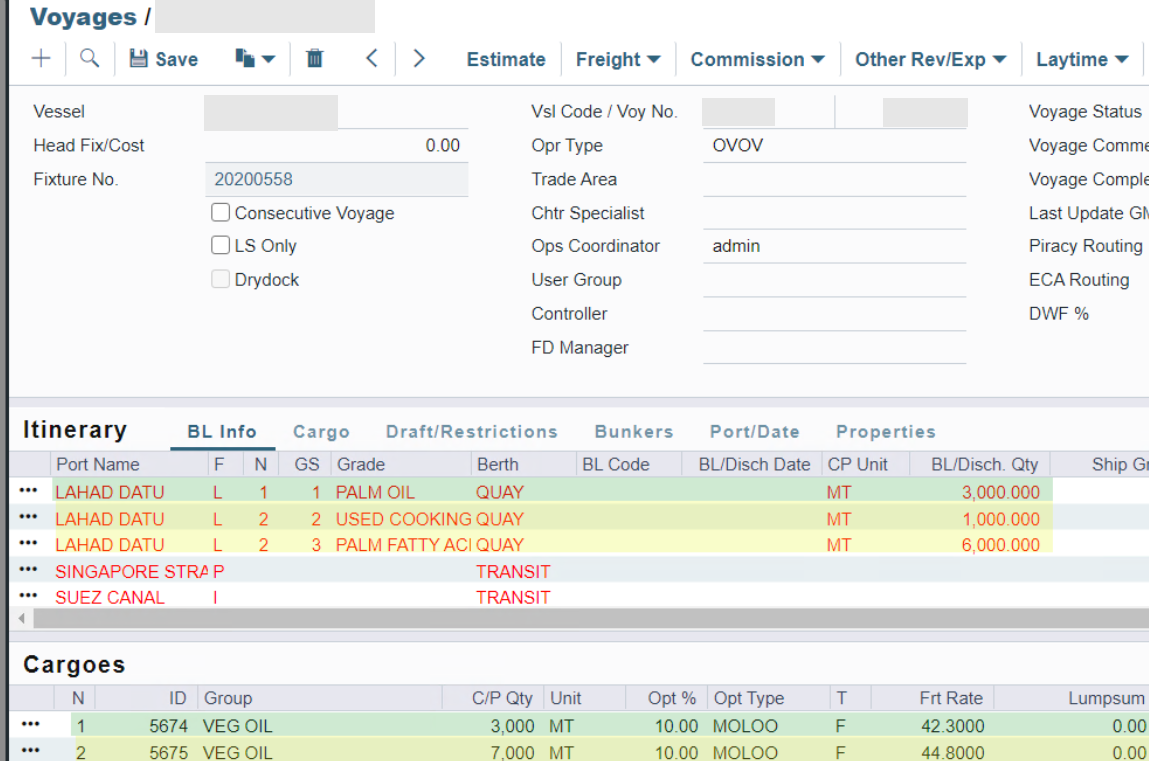This screenshot has height=761, width=1149.
Task: Click the itinerary horizontal scrollbar
Action: coord(580,619)
